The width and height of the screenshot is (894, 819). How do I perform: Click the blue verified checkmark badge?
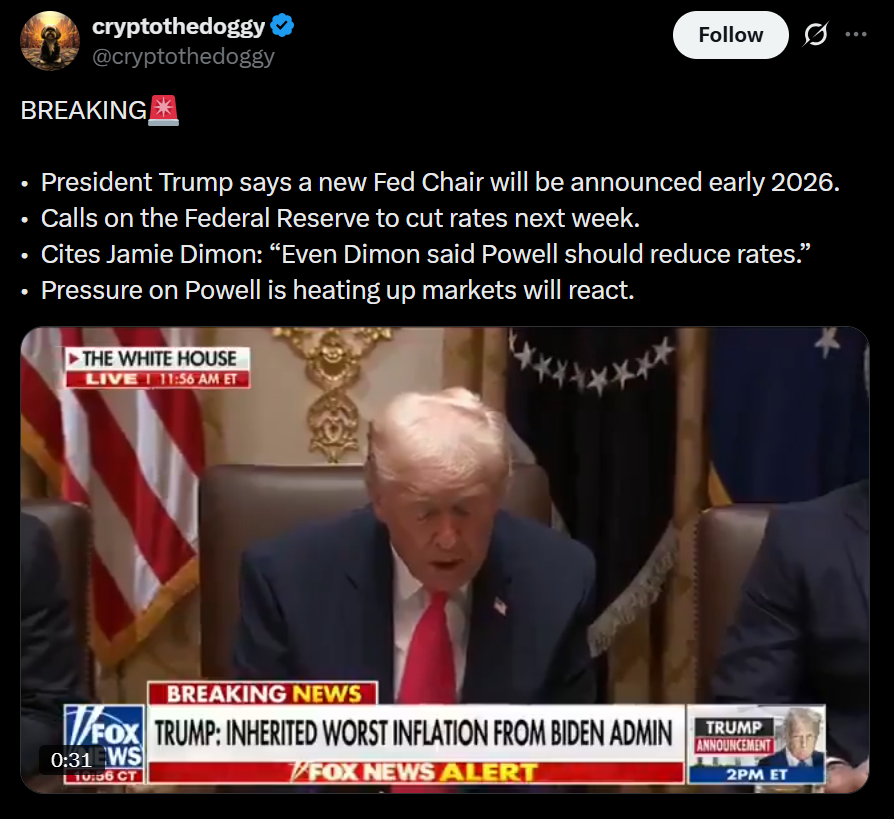[x=282, y=26]
